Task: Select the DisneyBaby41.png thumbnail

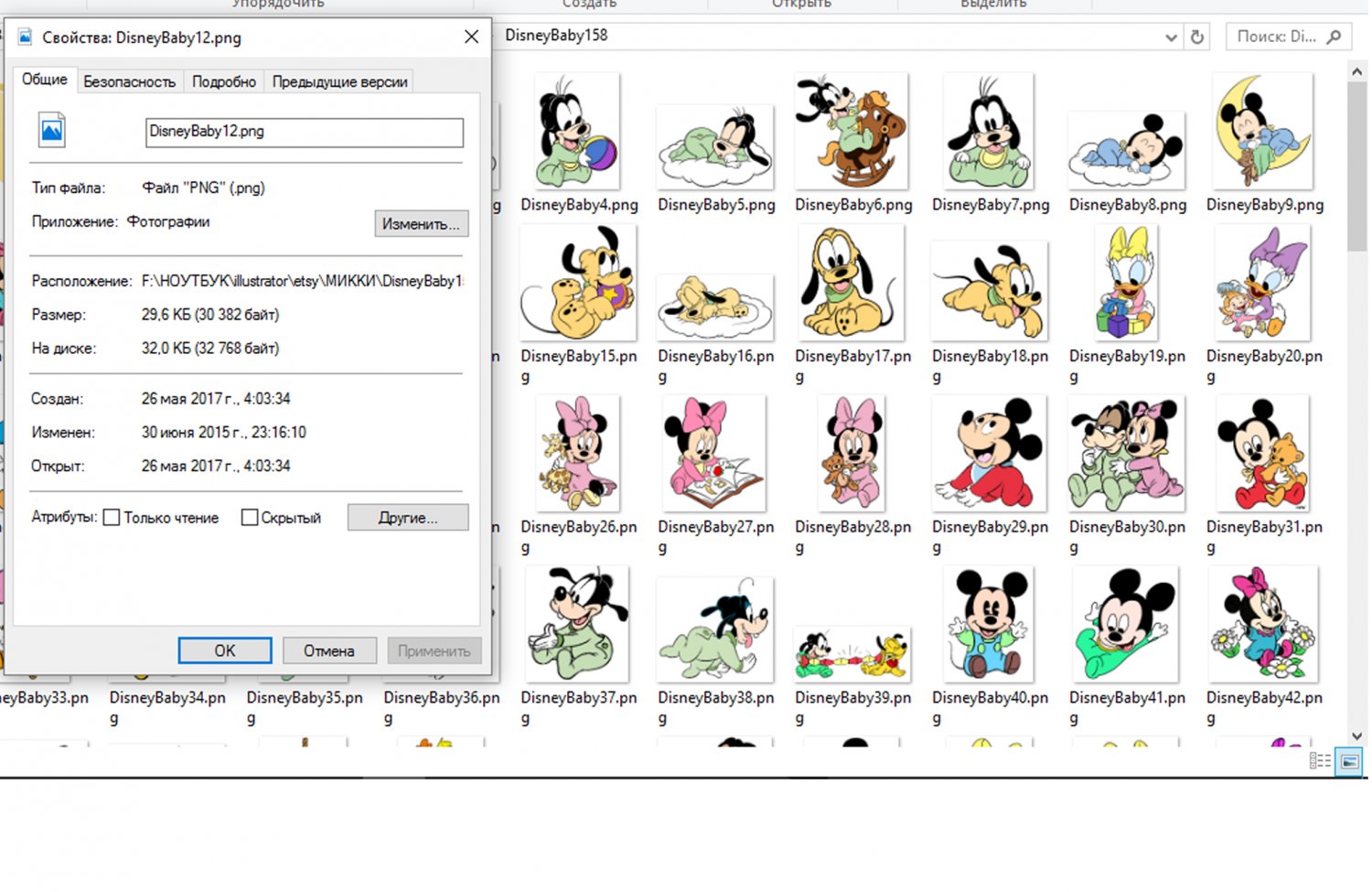Action: click(x=1127, y=624)
